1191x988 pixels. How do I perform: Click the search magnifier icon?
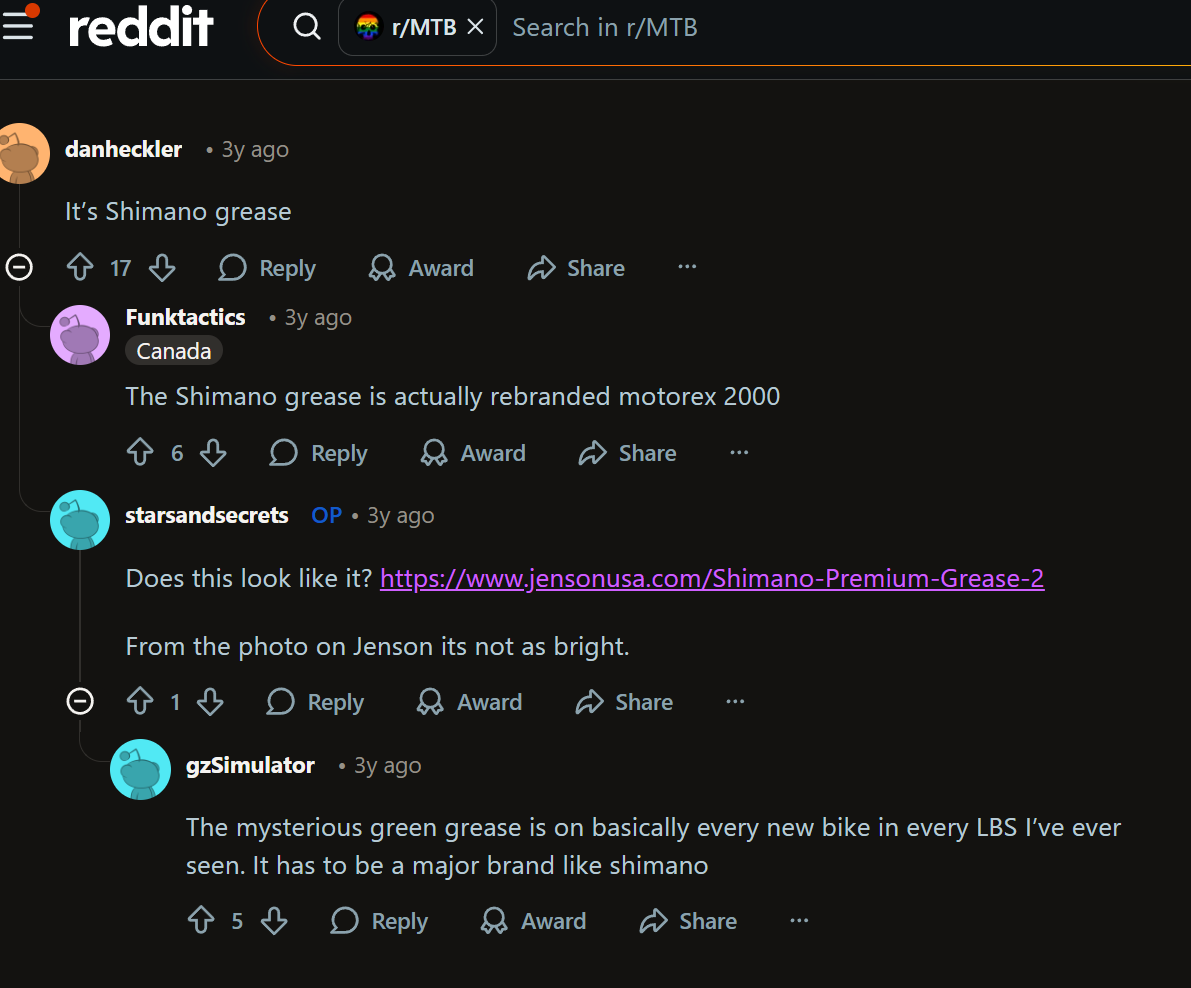[306, 27]
